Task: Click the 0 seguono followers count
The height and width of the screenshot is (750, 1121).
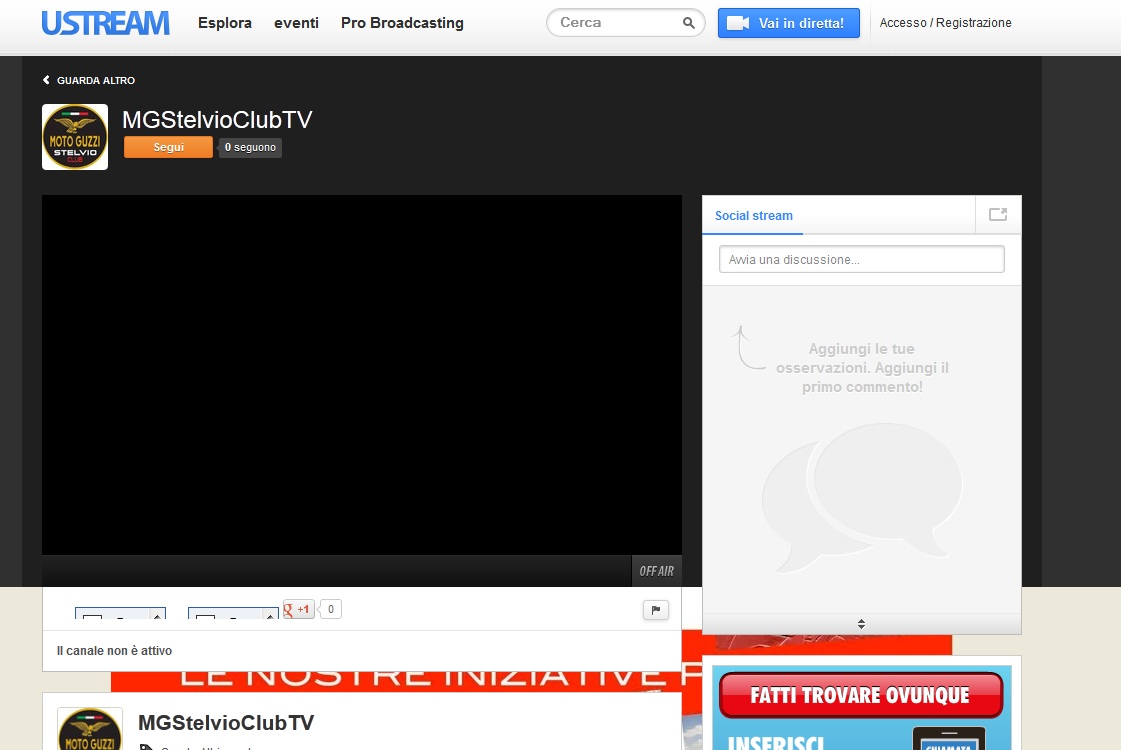Action: tap(250, 147)
